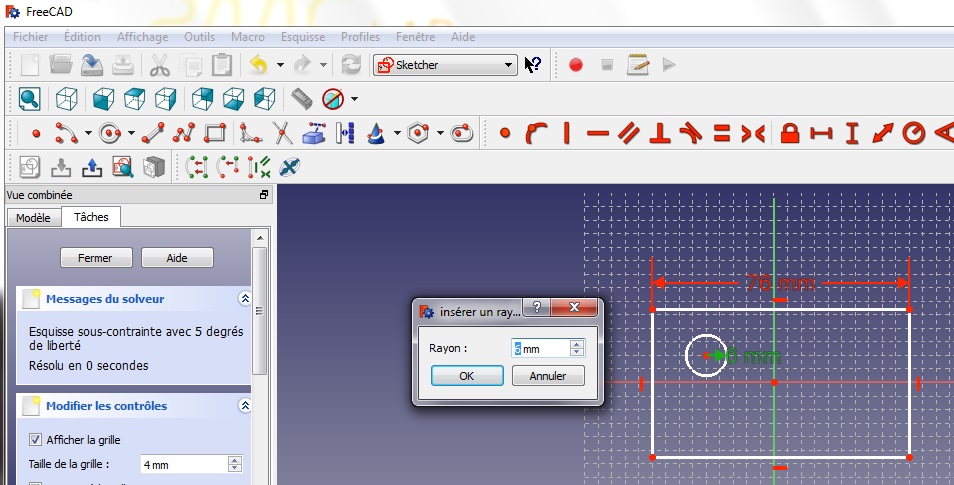Apply the parallel constraint icon

coord(628,133)
